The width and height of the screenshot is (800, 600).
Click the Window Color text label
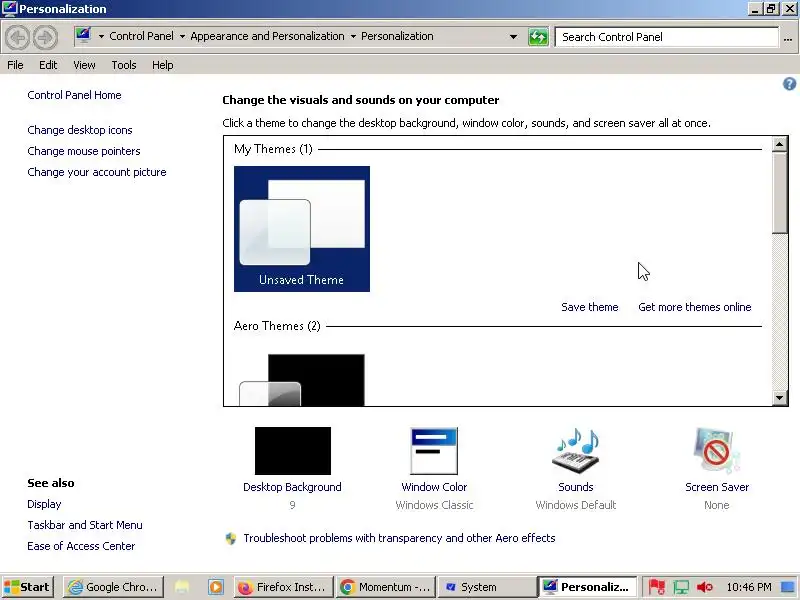pyautogui.click(x=434, y=487)
